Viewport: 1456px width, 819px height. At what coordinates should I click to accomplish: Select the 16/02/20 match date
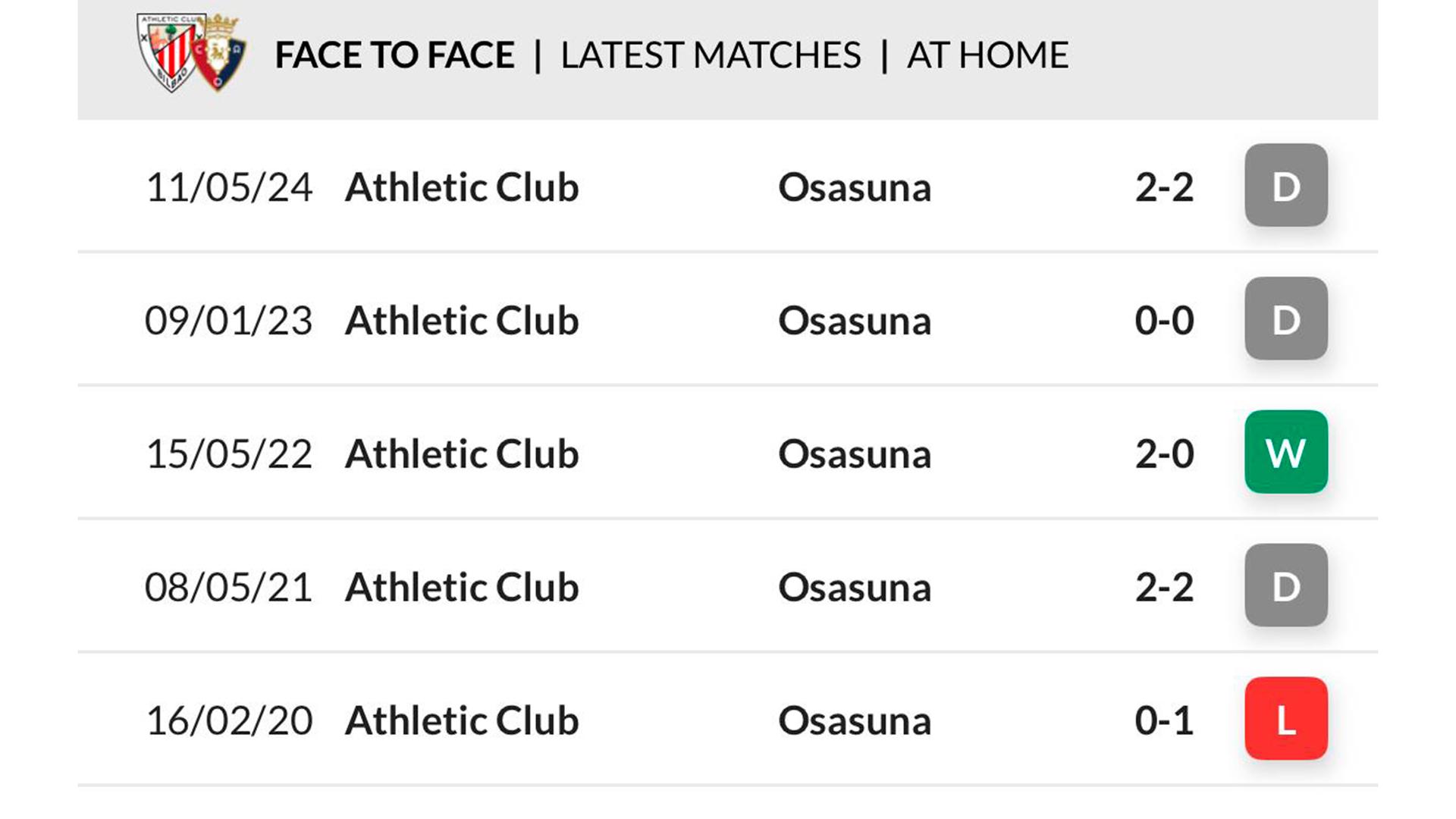[x=229, y=721]
